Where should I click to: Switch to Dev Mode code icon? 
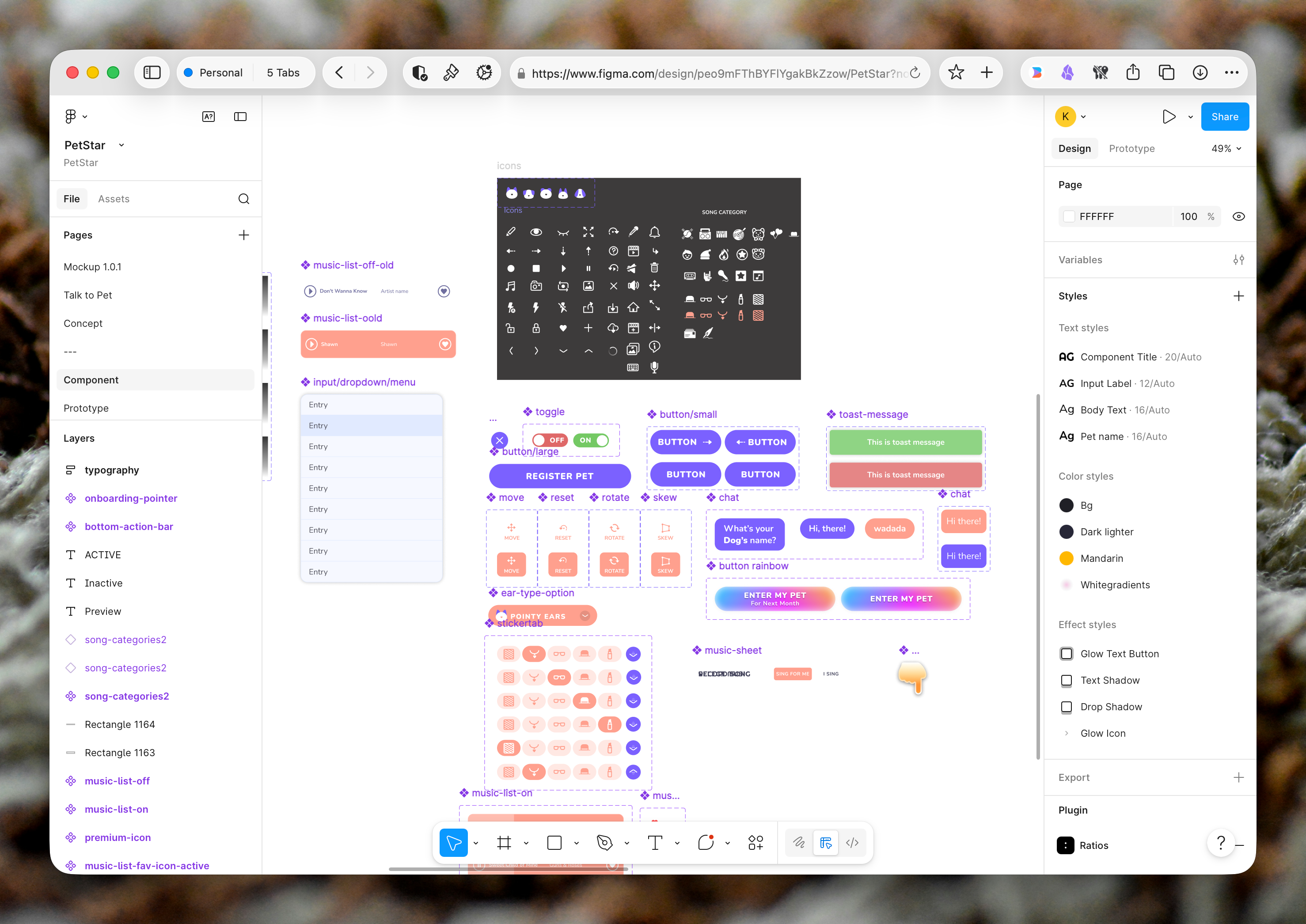[x=852, y=843]
